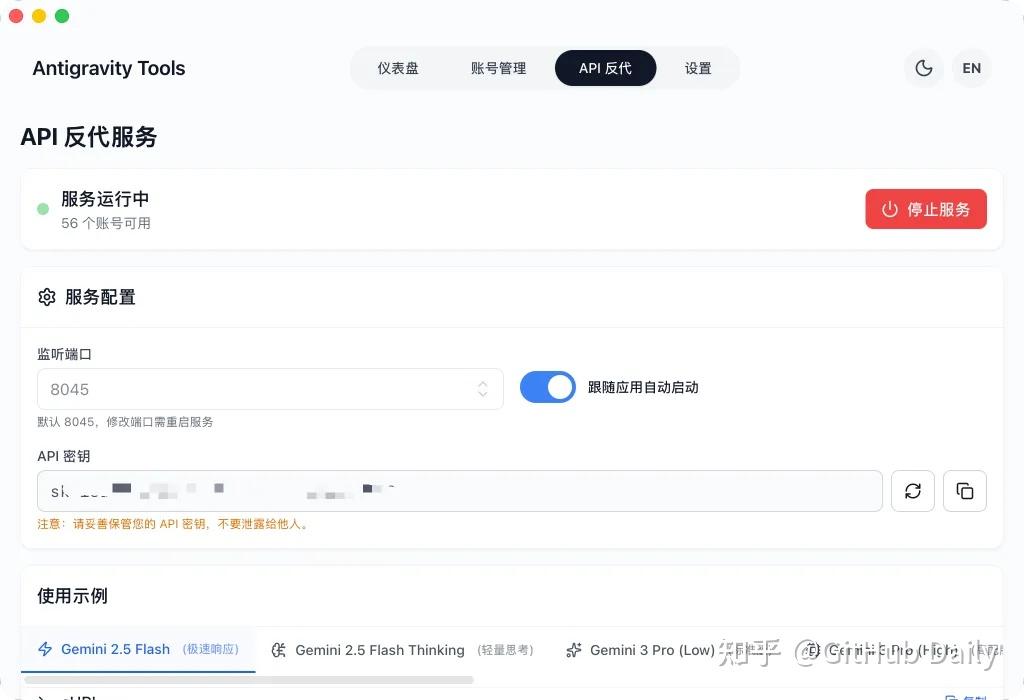1024x700 pixels.
Task: Select the API 反代 tab
Action: [x=605, y=69]
